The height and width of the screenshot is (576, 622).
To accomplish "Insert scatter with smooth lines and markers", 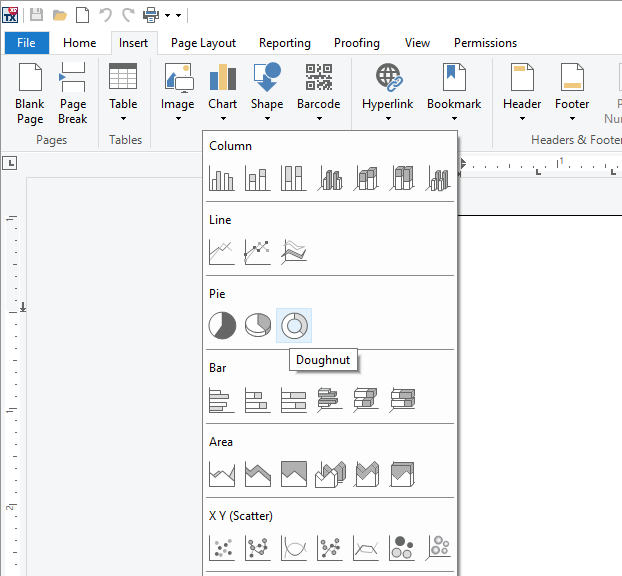I will tap(257, 547).
